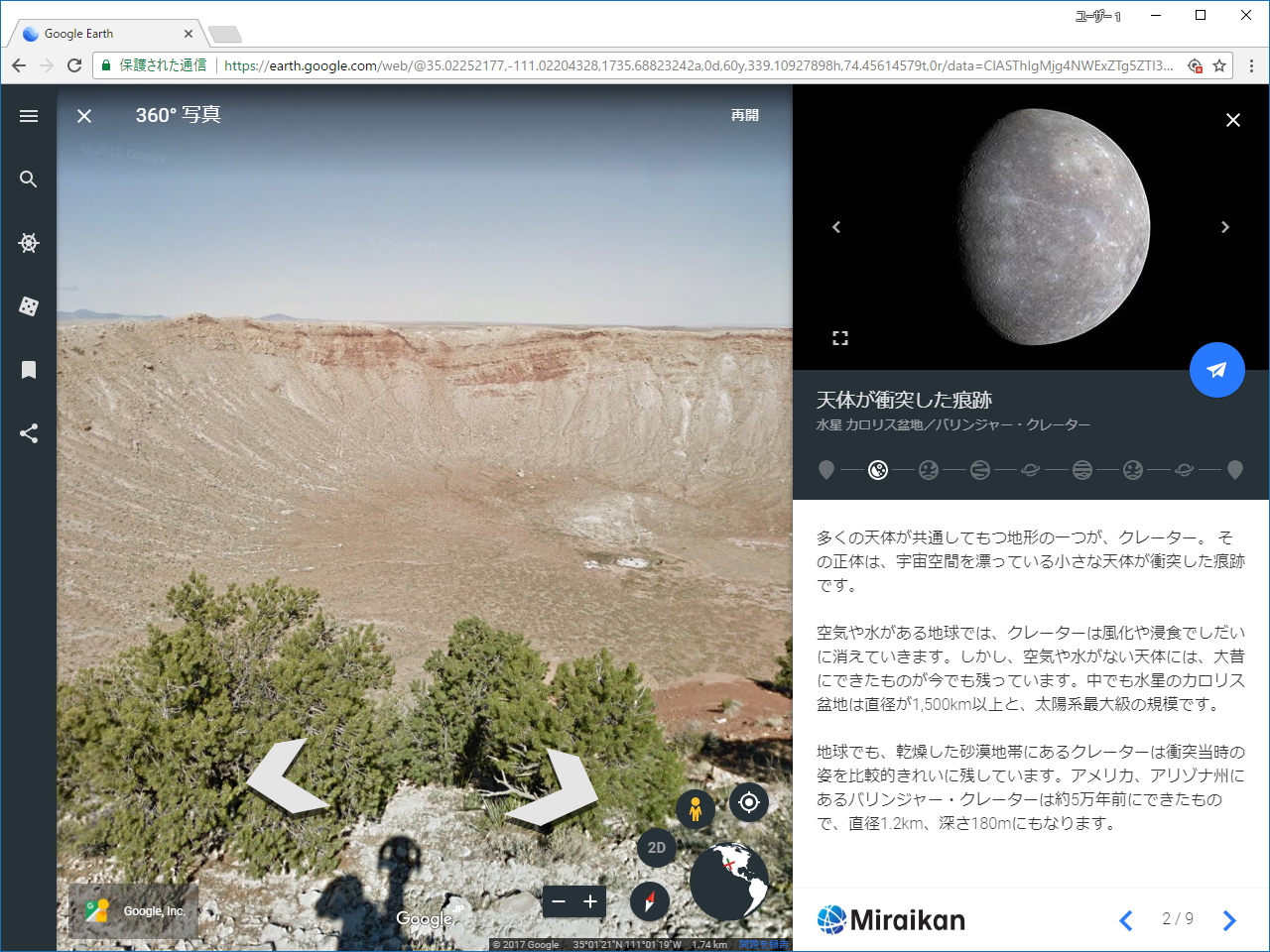This screenshot has height=952, width=1270.
Task: Select the Google Earth browser tab
Action: pos(107,34)
